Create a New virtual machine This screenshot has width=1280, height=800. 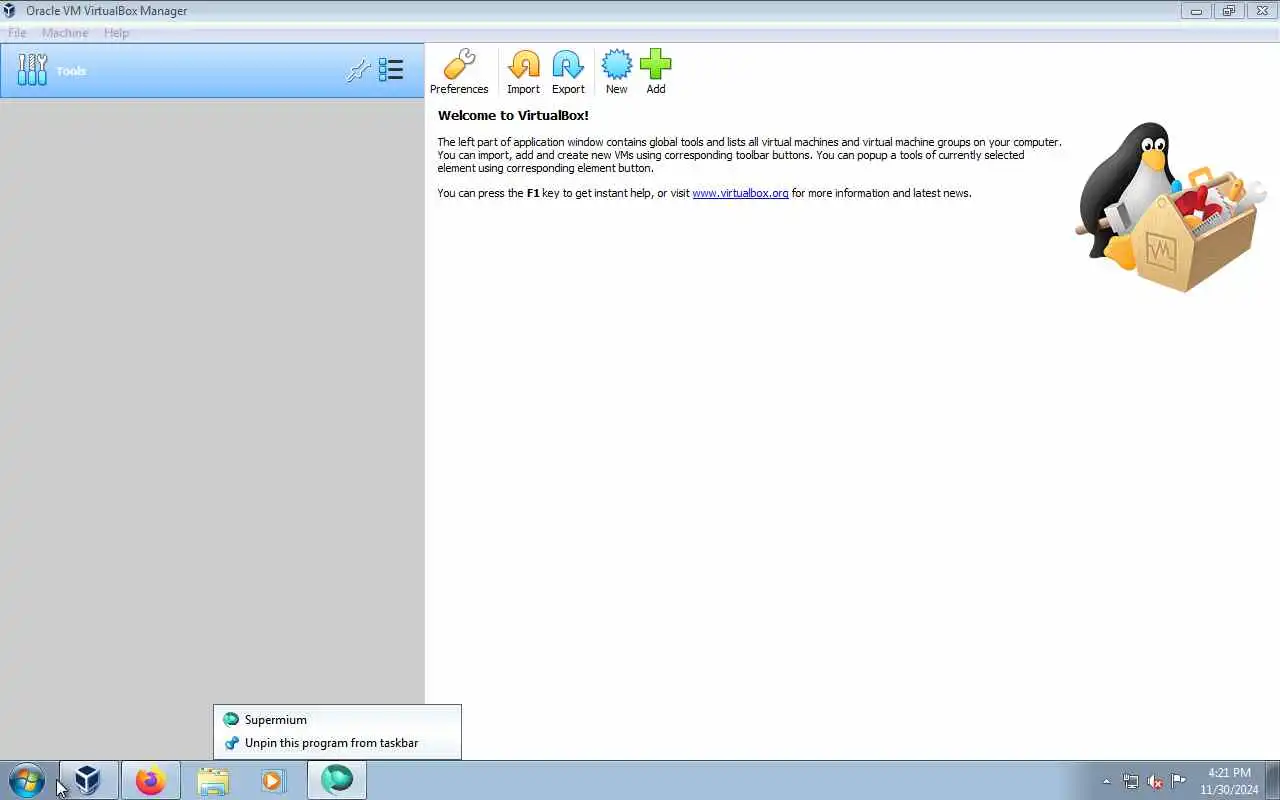coord(616,71)
